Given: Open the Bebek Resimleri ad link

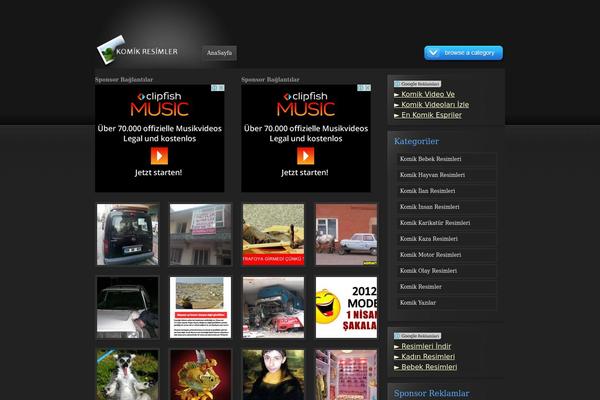Looking at the screenshot, I should click(x=426, y=367).
